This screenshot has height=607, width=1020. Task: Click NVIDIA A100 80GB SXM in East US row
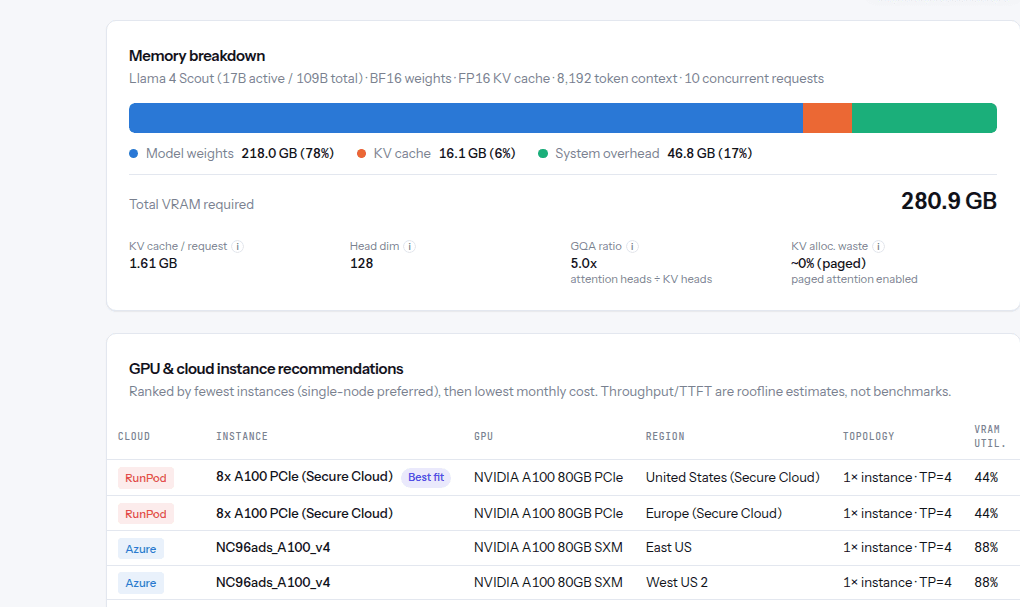[548, 548]
